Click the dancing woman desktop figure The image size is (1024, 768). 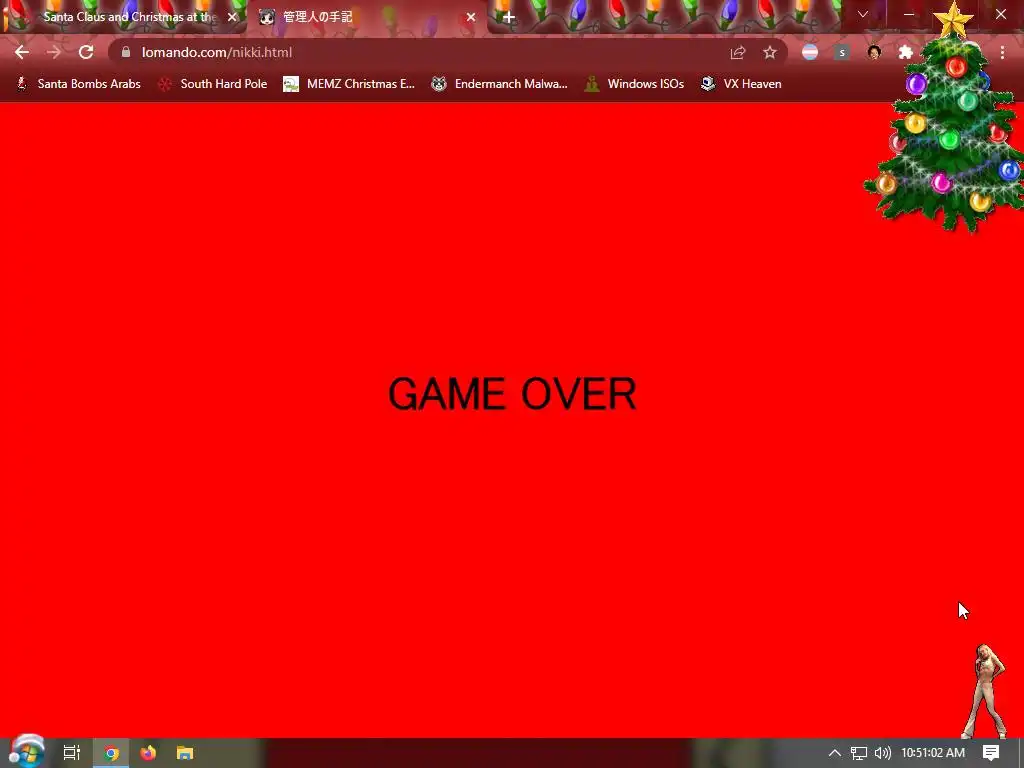[987, 691]
